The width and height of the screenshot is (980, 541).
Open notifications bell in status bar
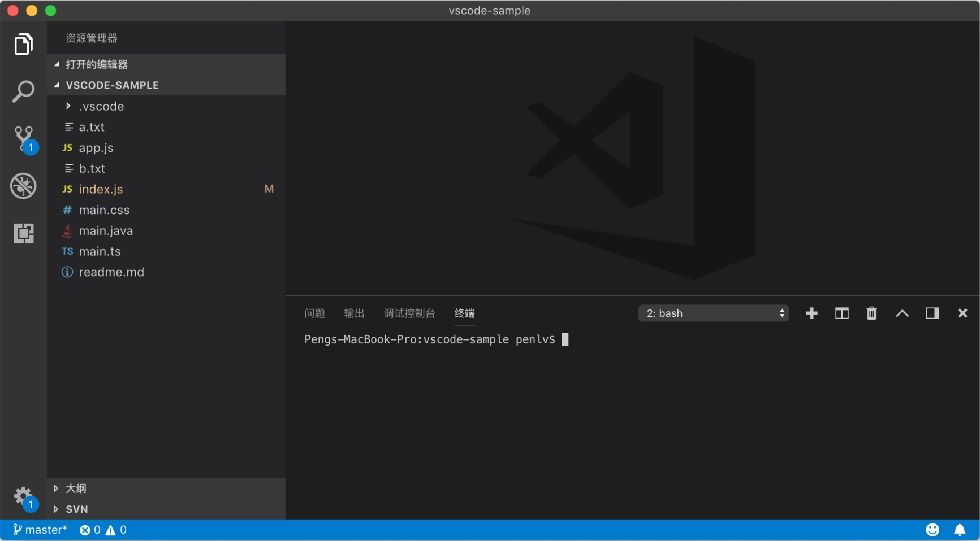coord(960,530)
